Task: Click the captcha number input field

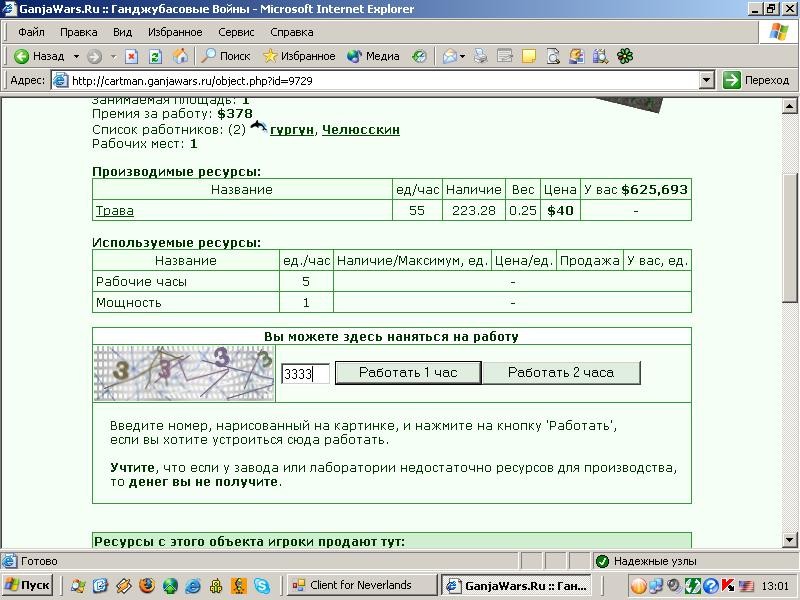Action: coord(305,373)
